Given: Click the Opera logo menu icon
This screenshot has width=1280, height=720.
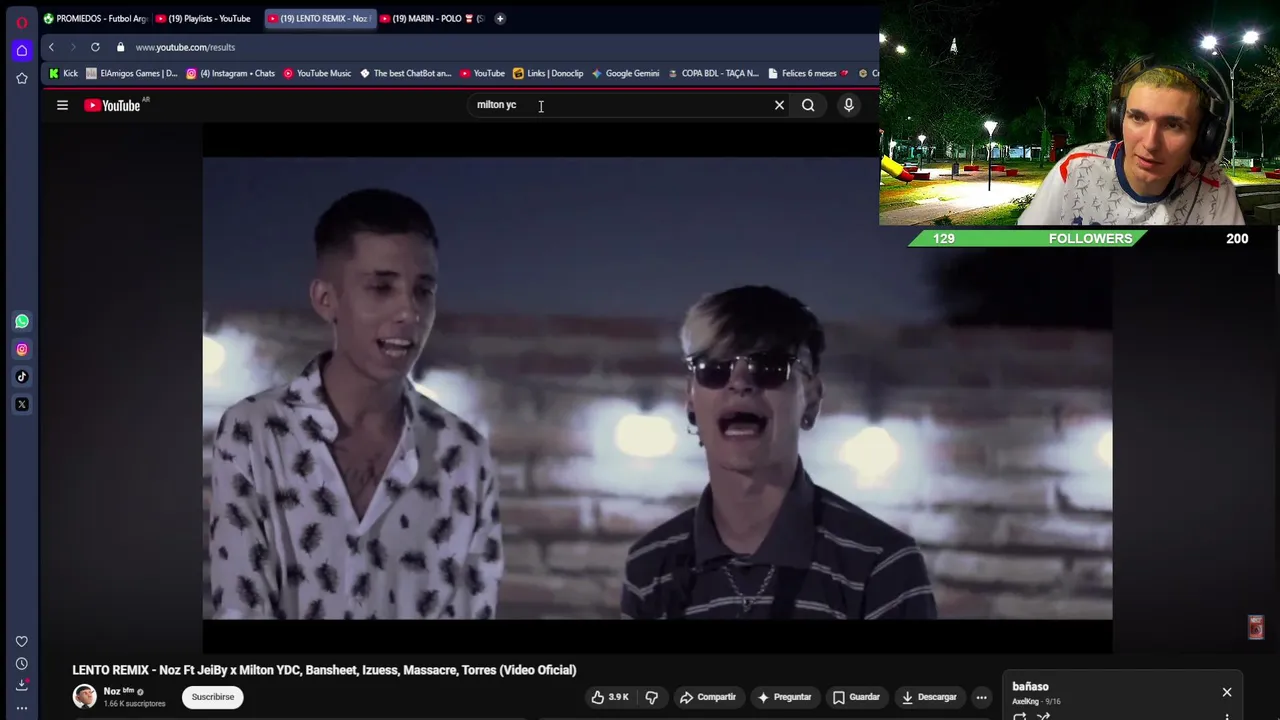Looking at the screenshot, I should click(22, 22).
